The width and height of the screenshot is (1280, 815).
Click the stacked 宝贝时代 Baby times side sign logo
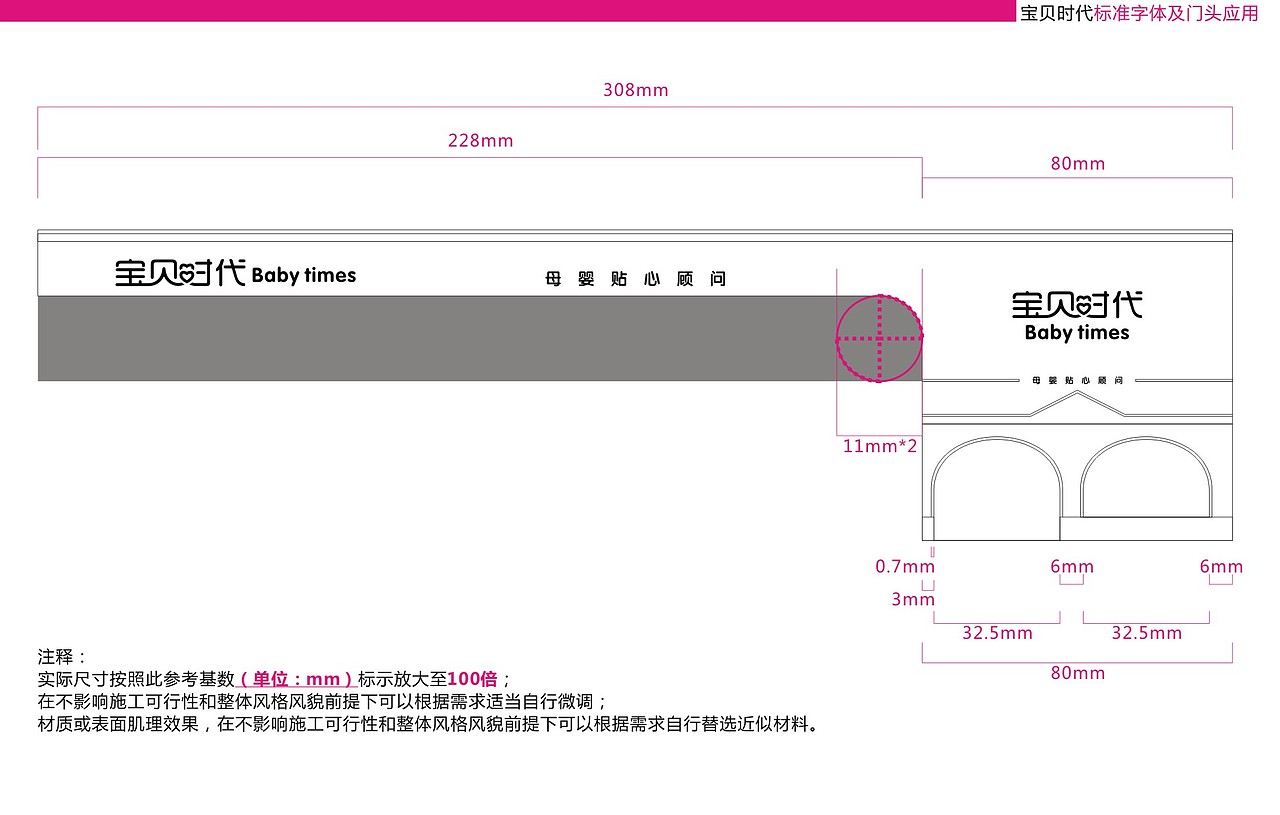[1075, 315]
